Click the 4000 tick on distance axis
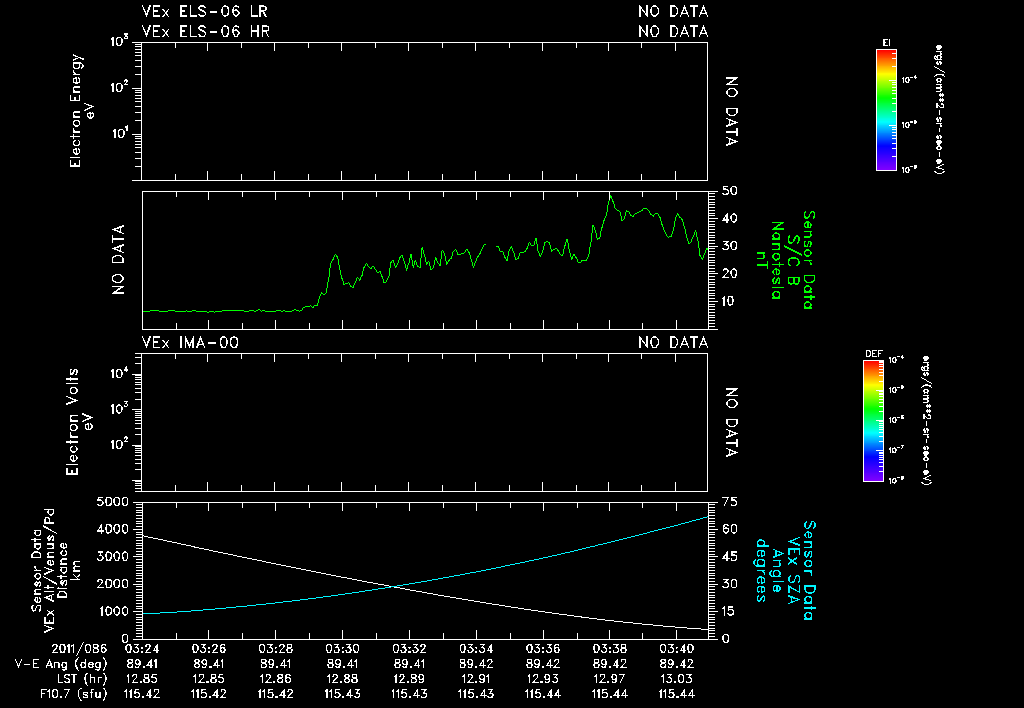 point(112,530)
